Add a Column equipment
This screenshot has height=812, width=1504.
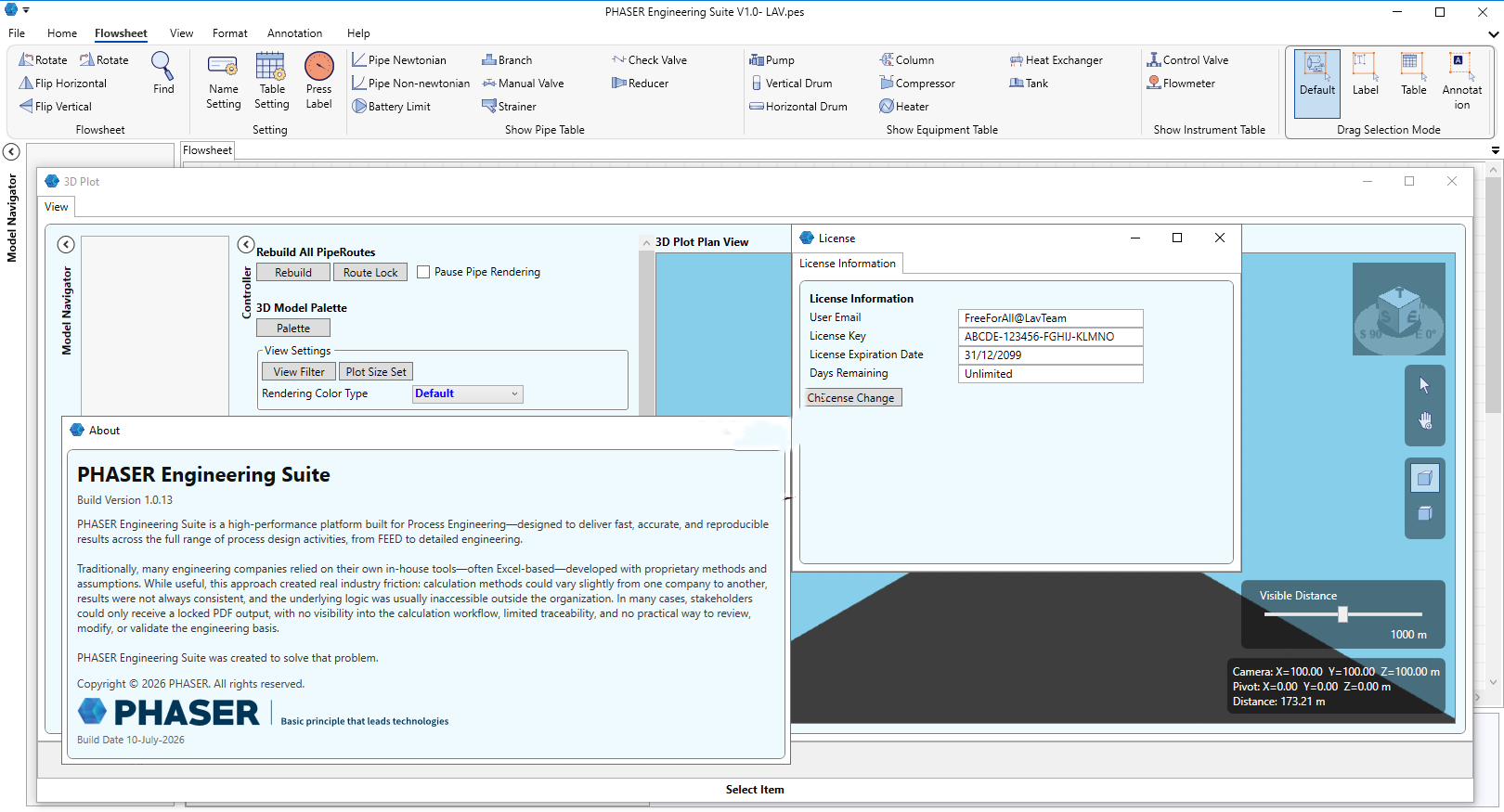tap(907, 60)
